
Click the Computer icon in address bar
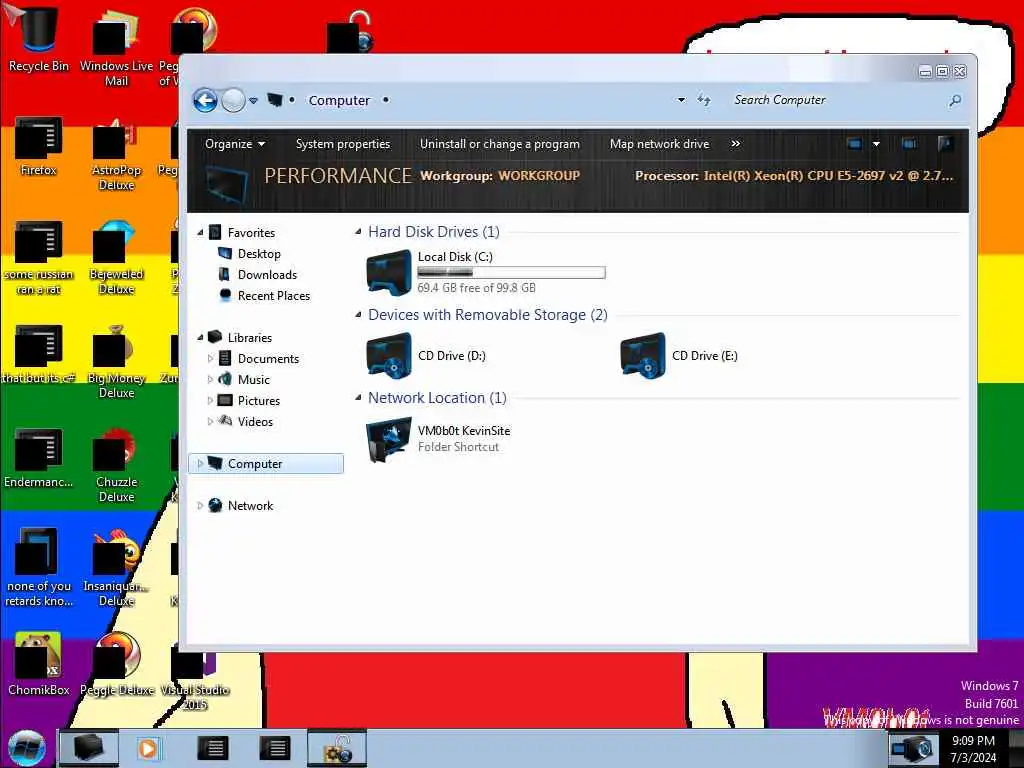click(275, 100)
